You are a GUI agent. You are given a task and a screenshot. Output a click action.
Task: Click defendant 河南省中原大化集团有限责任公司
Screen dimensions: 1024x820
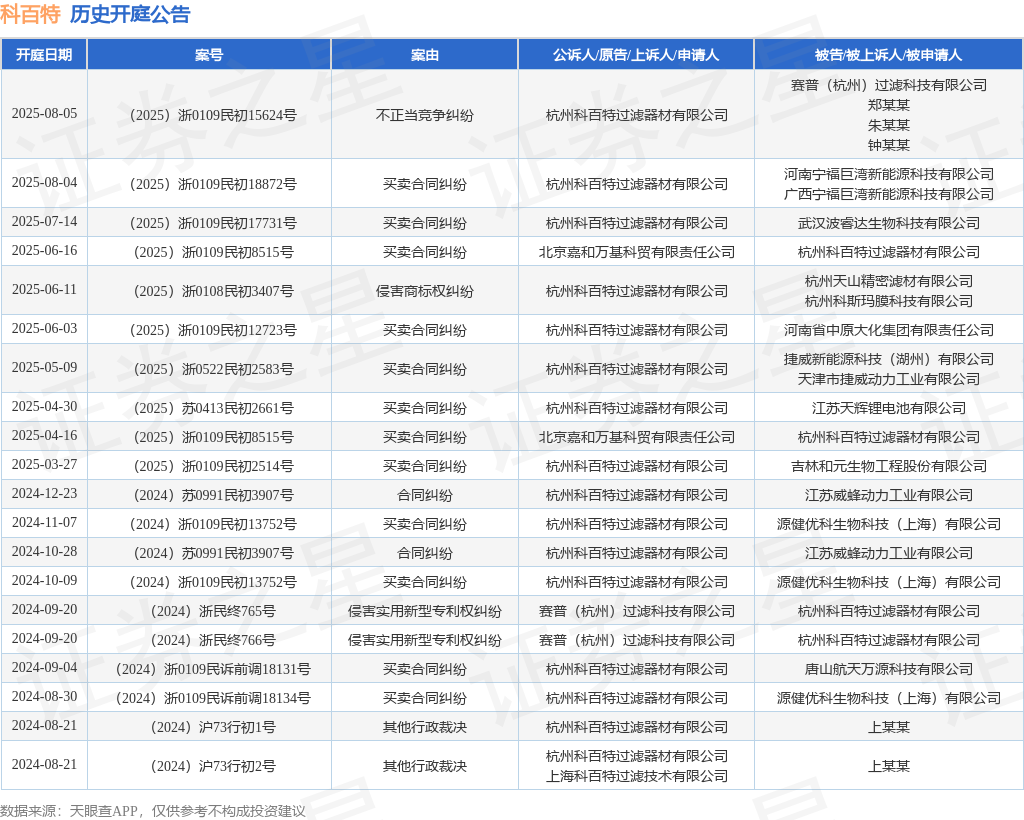pyautogui.click(x=889, y=330)
